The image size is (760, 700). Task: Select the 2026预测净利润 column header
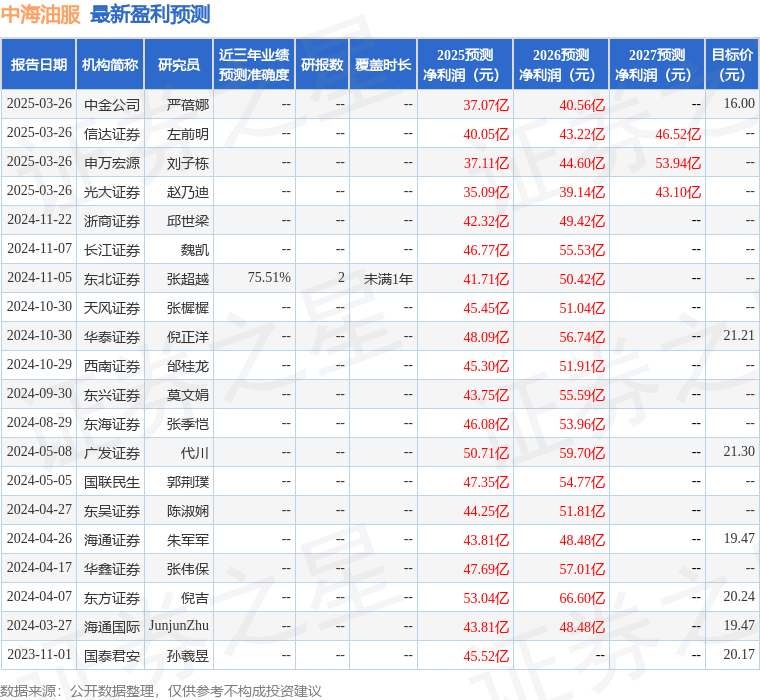click(x=561, y=64)
